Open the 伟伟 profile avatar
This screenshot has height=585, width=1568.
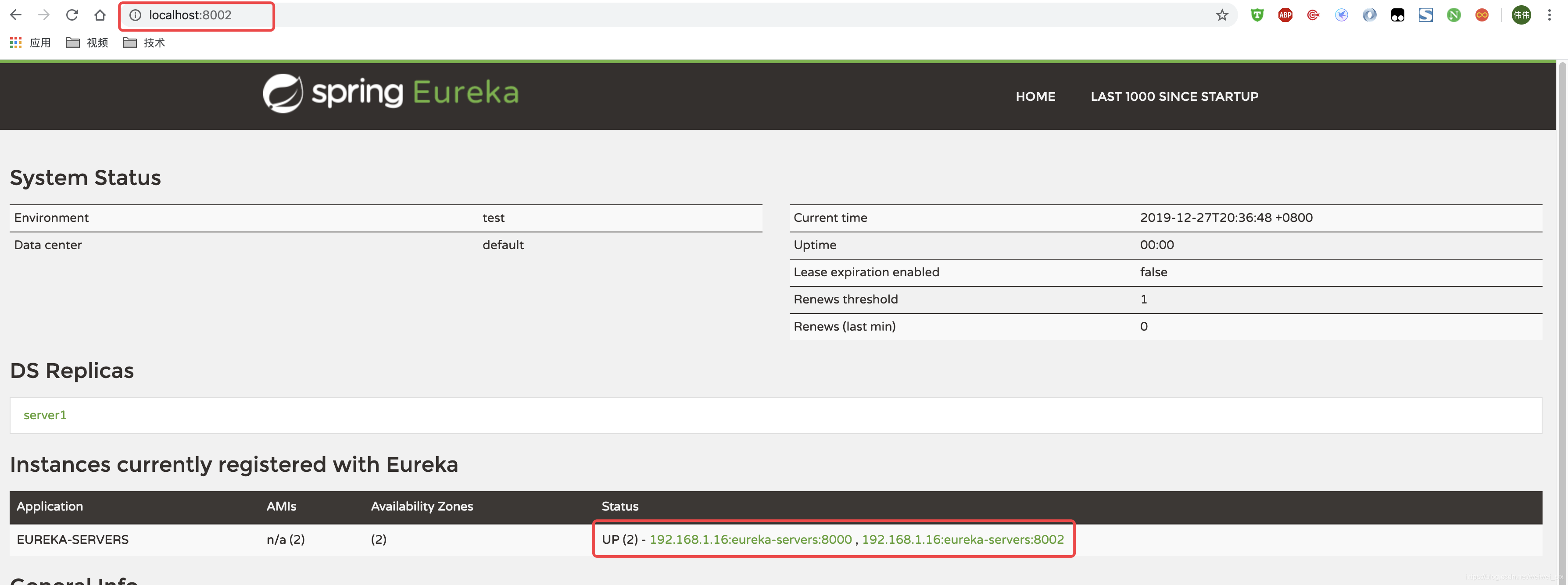tap(1521, 15)
